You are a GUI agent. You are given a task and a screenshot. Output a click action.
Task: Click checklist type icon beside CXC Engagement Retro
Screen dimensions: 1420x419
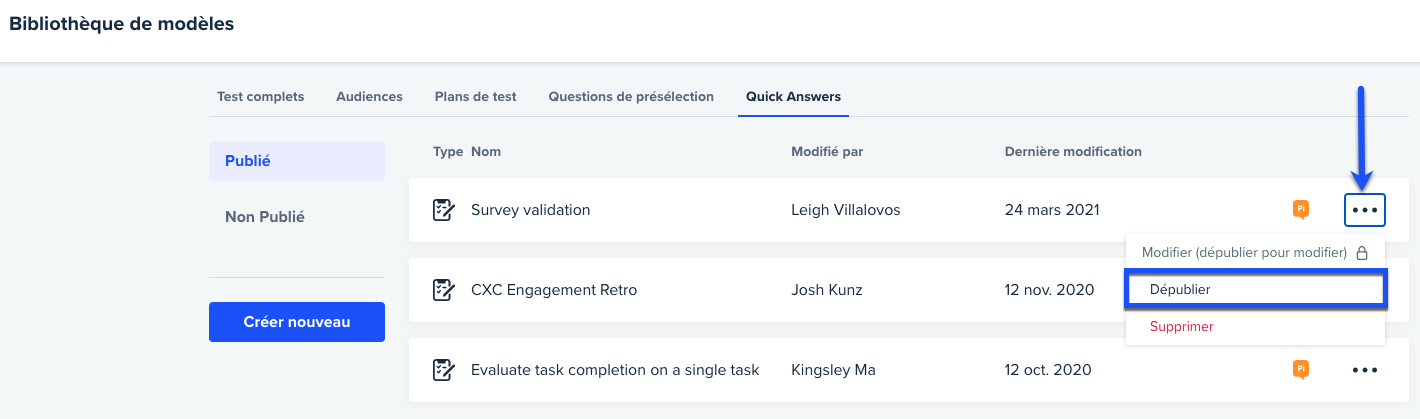coord(443,290)
